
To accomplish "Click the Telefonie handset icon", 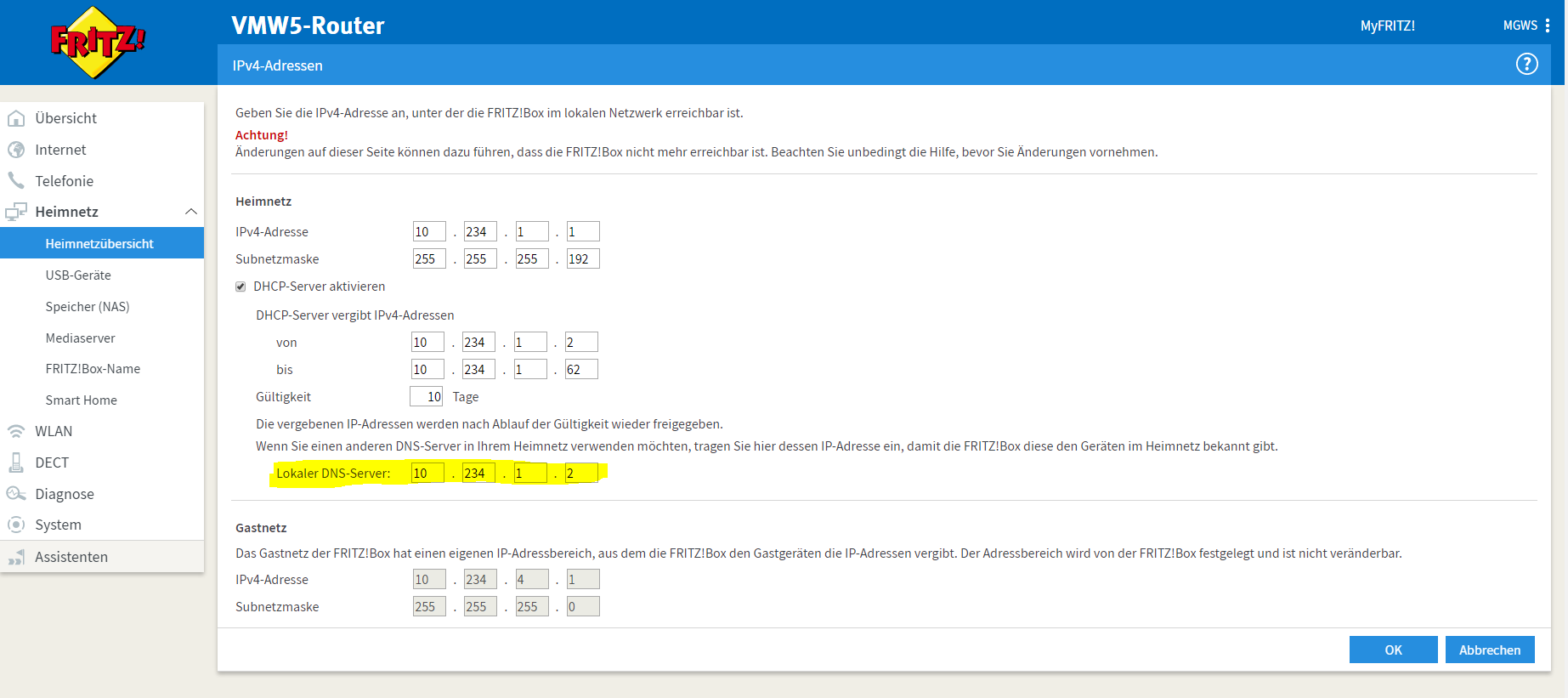I will coord(16,180).
